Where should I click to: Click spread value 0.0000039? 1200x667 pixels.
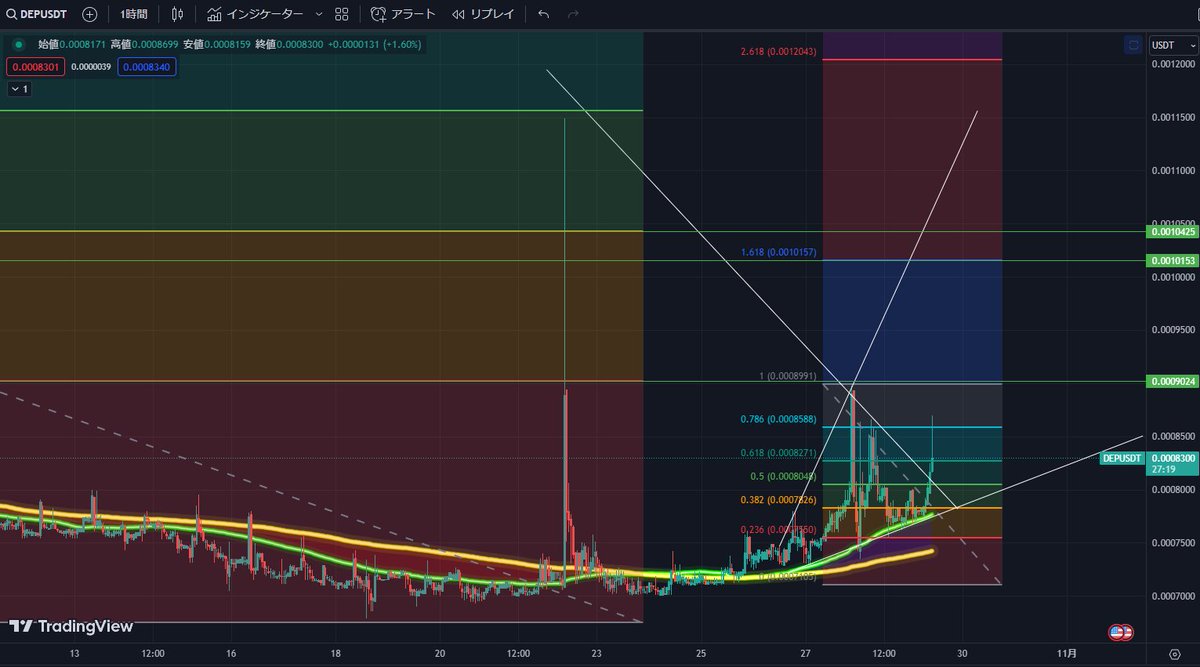91,67
